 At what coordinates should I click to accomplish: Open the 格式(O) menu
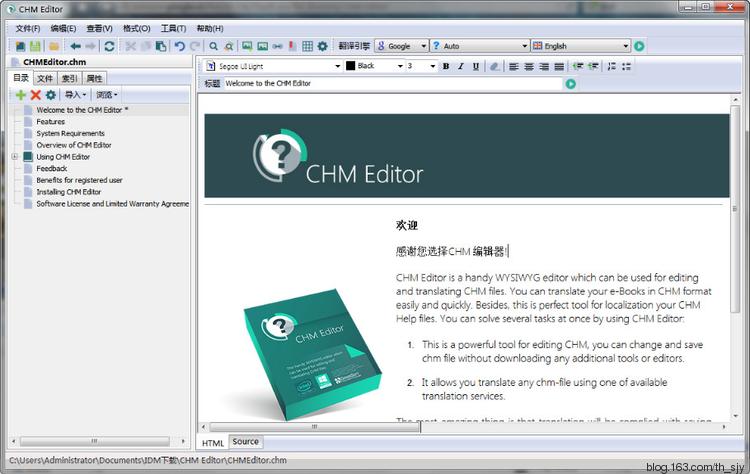point(136,29)
